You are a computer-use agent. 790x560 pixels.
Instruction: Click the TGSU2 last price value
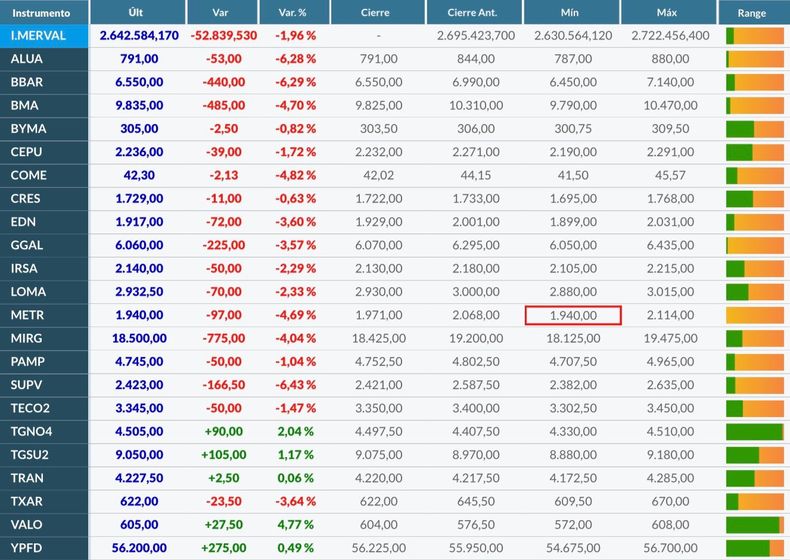139,455
